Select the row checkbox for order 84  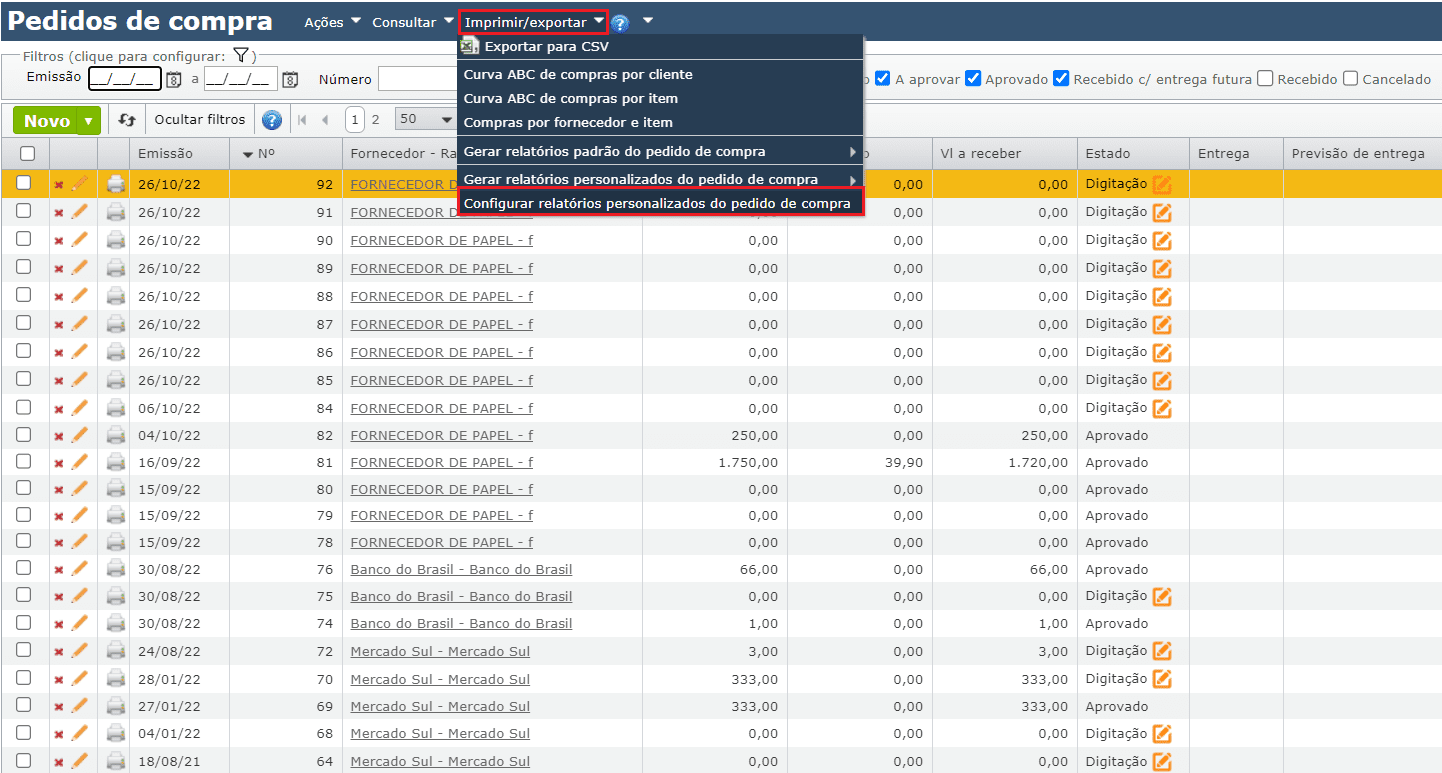pyautogui.click(x=24, y=407)
